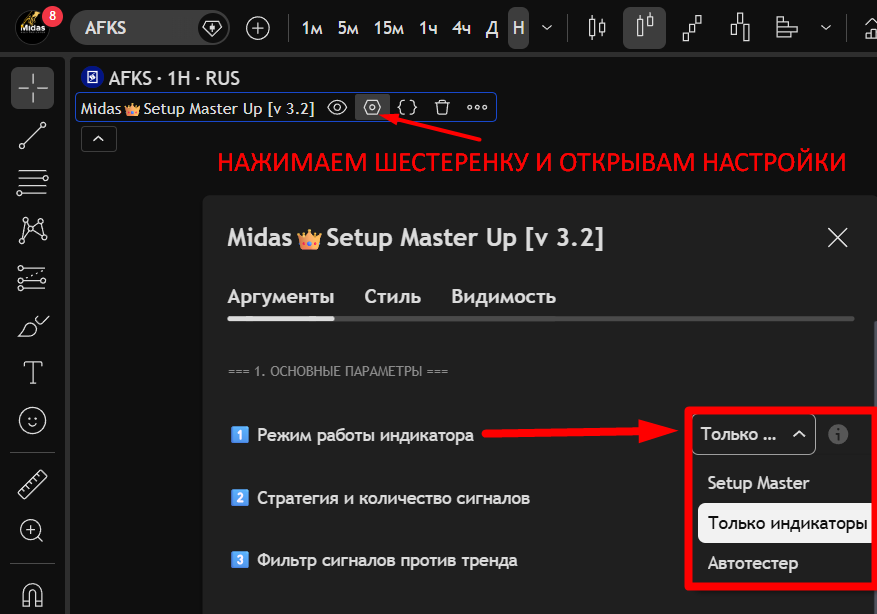Select the crosshair cursor tool
Screen dimensions: 877x614
tap(33, 88)
